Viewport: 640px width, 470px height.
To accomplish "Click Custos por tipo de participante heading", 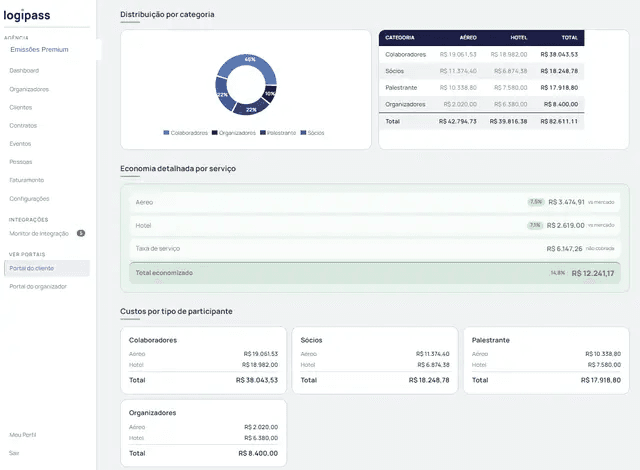I will click(x=176, y=311).
